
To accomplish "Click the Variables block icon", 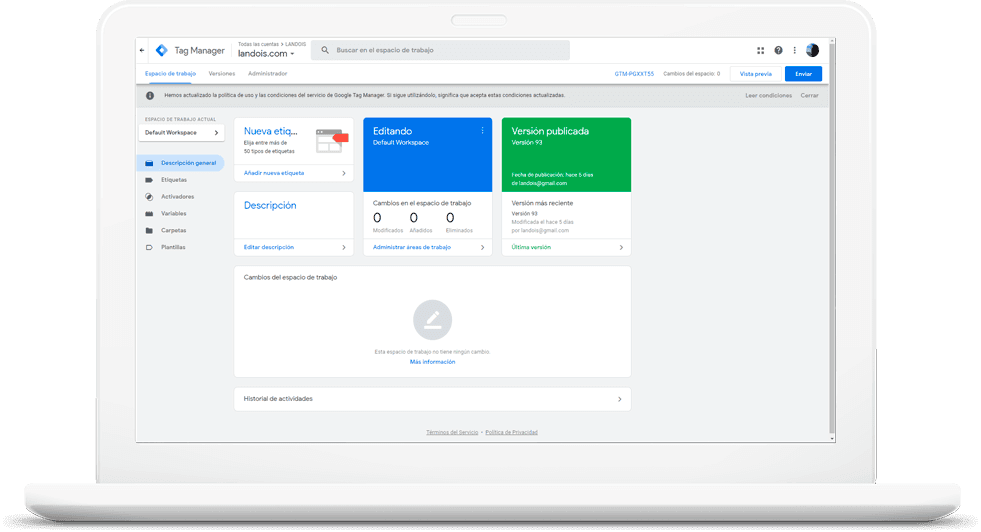I will pyautogui.click(x=149, y=214).
